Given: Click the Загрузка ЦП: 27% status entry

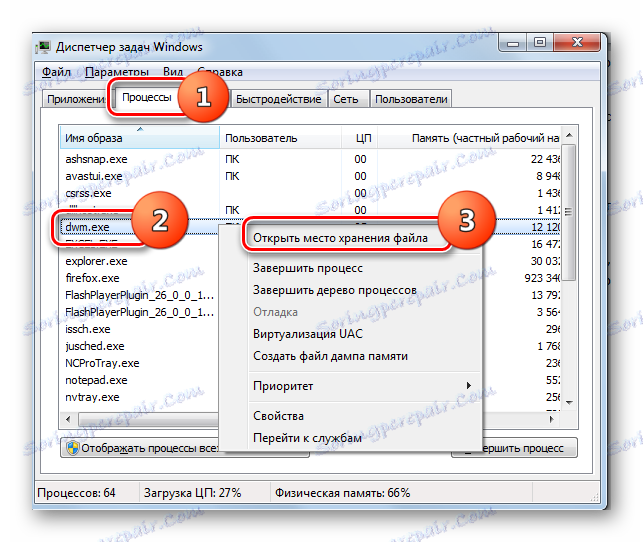Looking at the screenshot, I should click(x=192, y=492).
